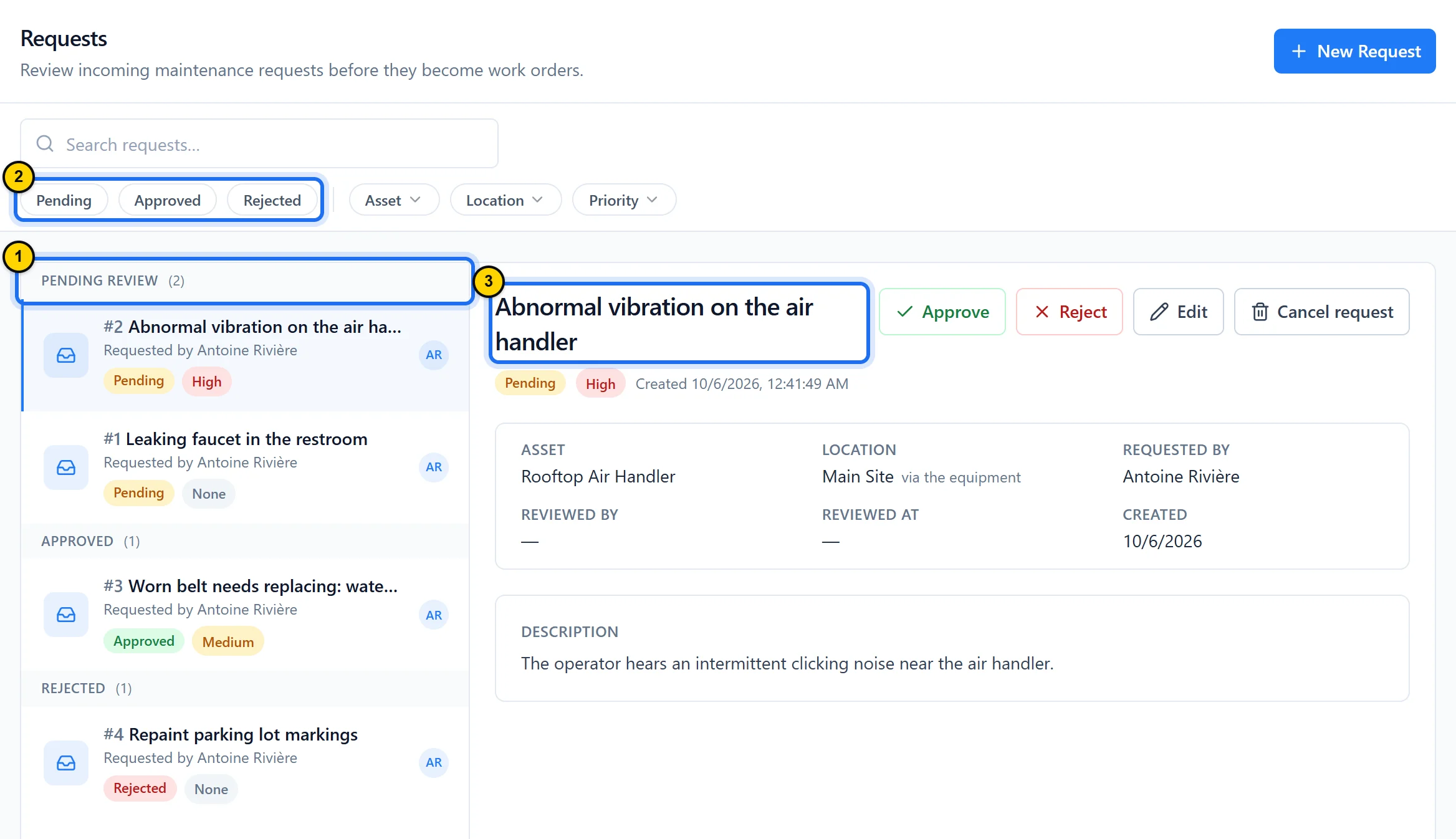Toggle the Rejected status filter
The width and height of the screenshot is (1456, 839).
click(x=272, y=200)
